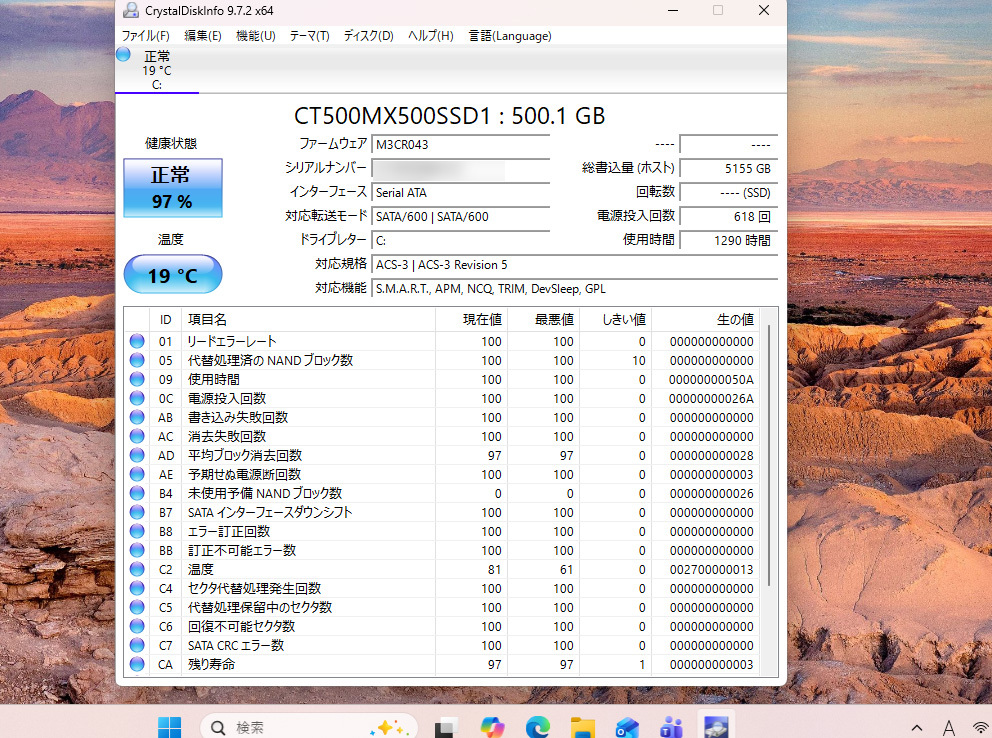Click the blue dot beside 残り寿命 (CA)
The height and width of the screenshot is (738, 992).
137,664
